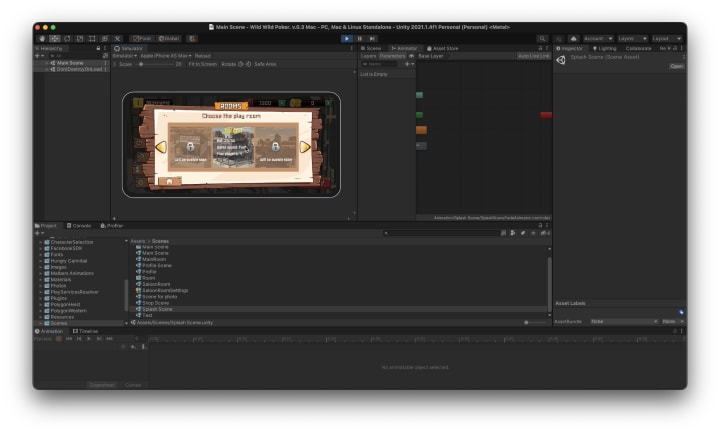Select Animator Layers tab
Image resolution: width=720 pixels, height=433 pixels.
368,56
